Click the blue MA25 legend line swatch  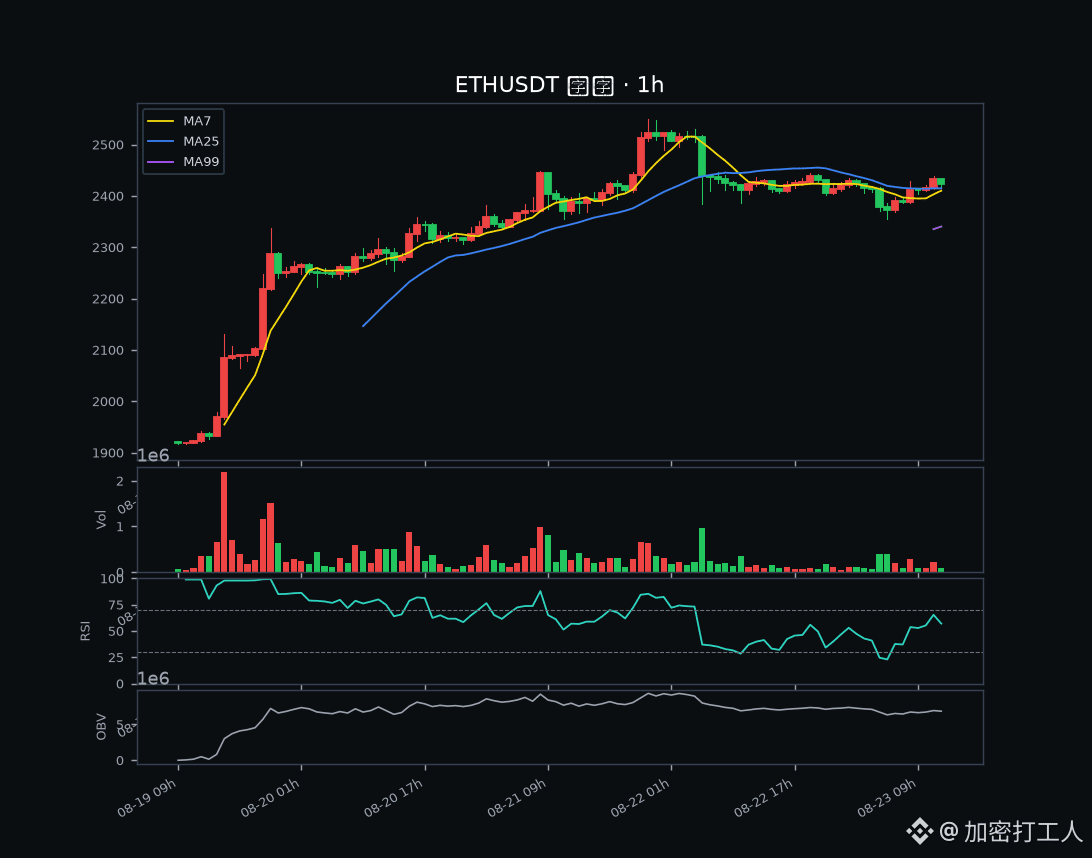161,142
